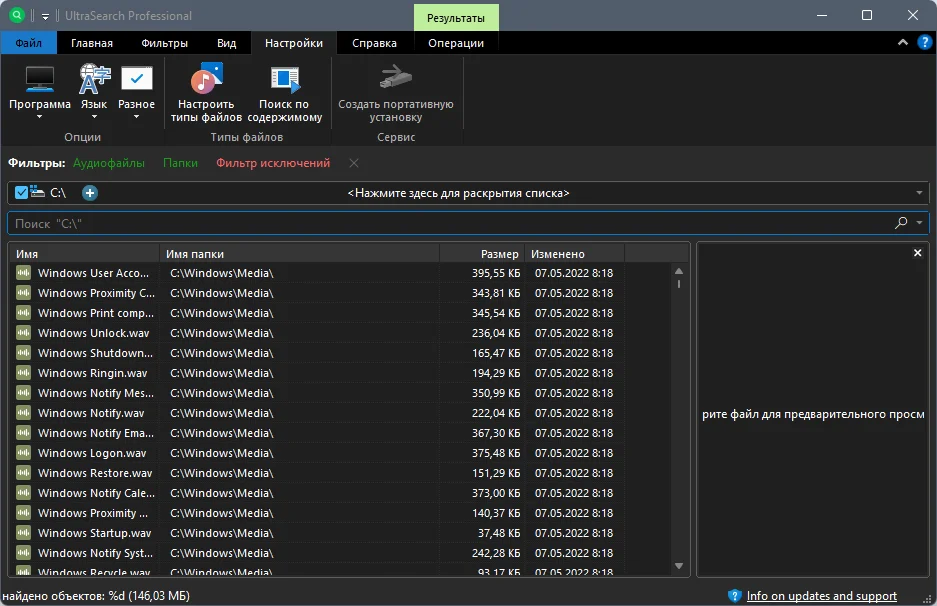Close the preview pane
Image resolution: width=937 pixels, height=606 pixels.
(x=917, y=253)
